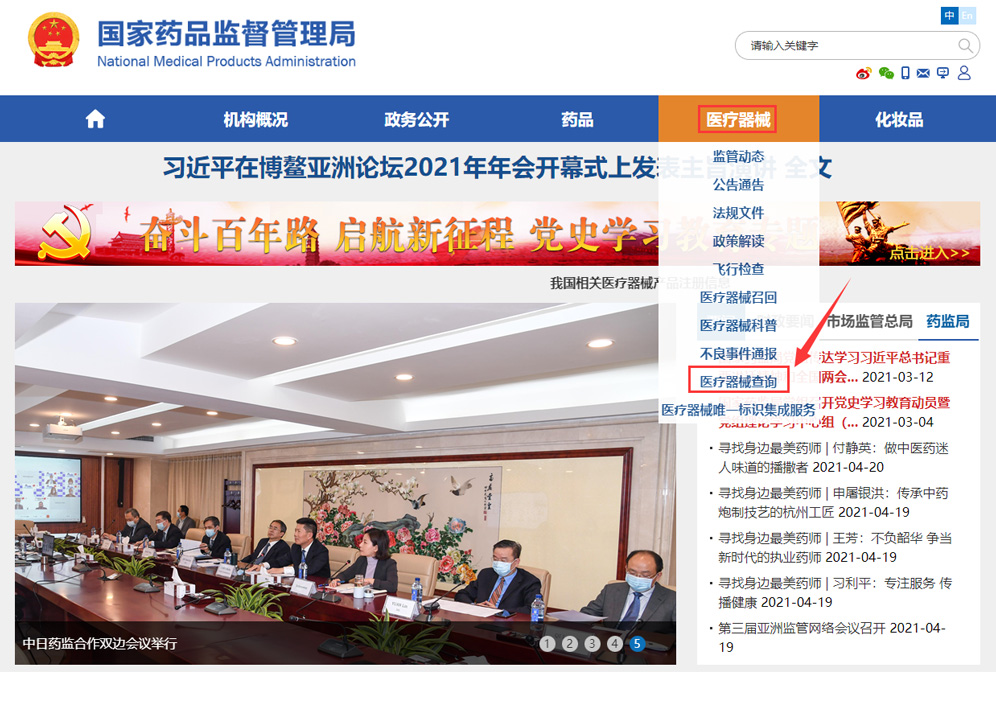Open the WeChat icon
This screenshot has height=708, width=996.
click(886, 74)
